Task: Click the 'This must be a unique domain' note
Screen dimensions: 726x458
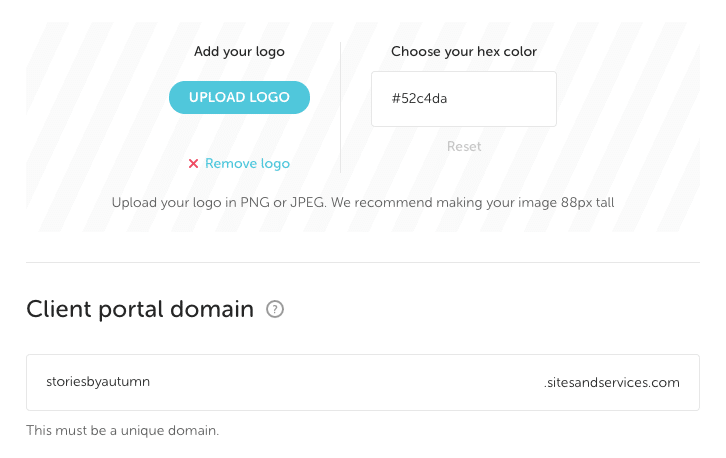Action: pyautogui.click(x=122, y=431)
